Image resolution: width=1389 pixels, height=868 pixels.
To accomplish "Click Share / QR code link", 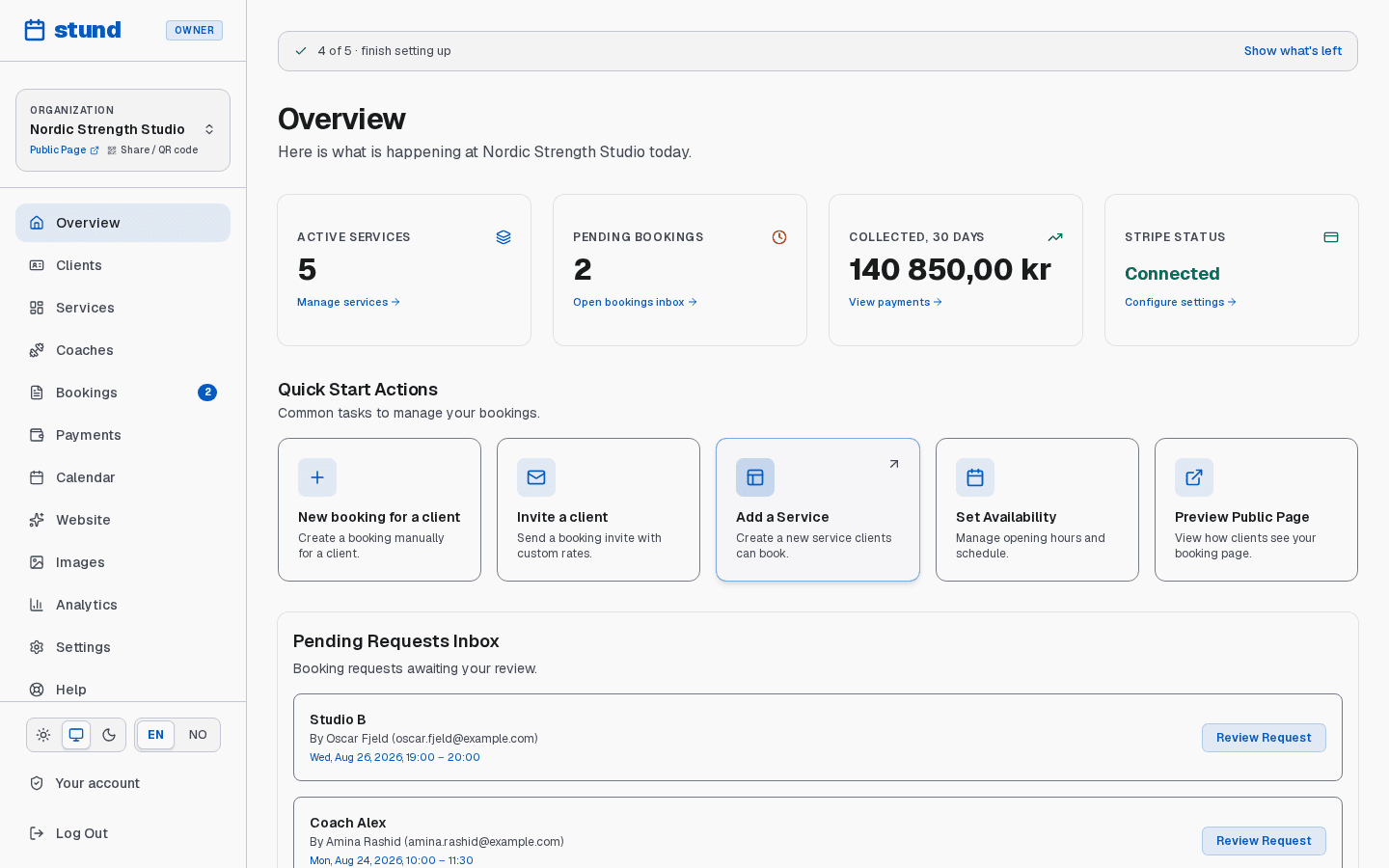I will point(152,150).
